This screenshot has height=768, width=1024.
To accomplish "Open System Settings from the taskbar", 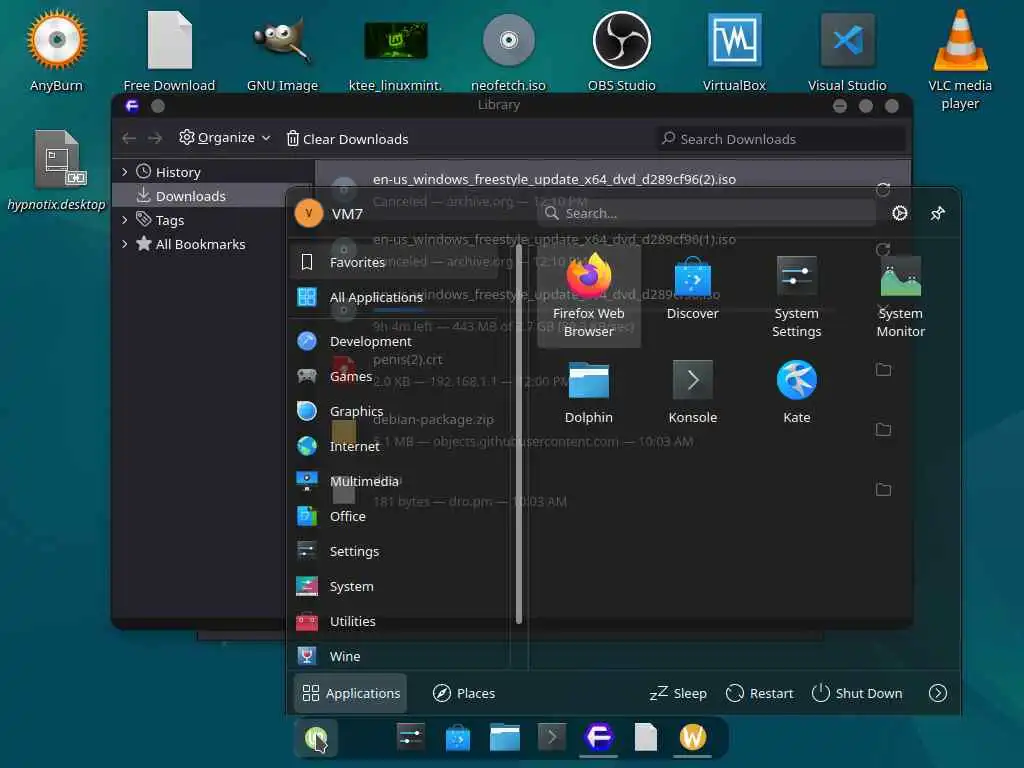I will (x=410, y=737).
